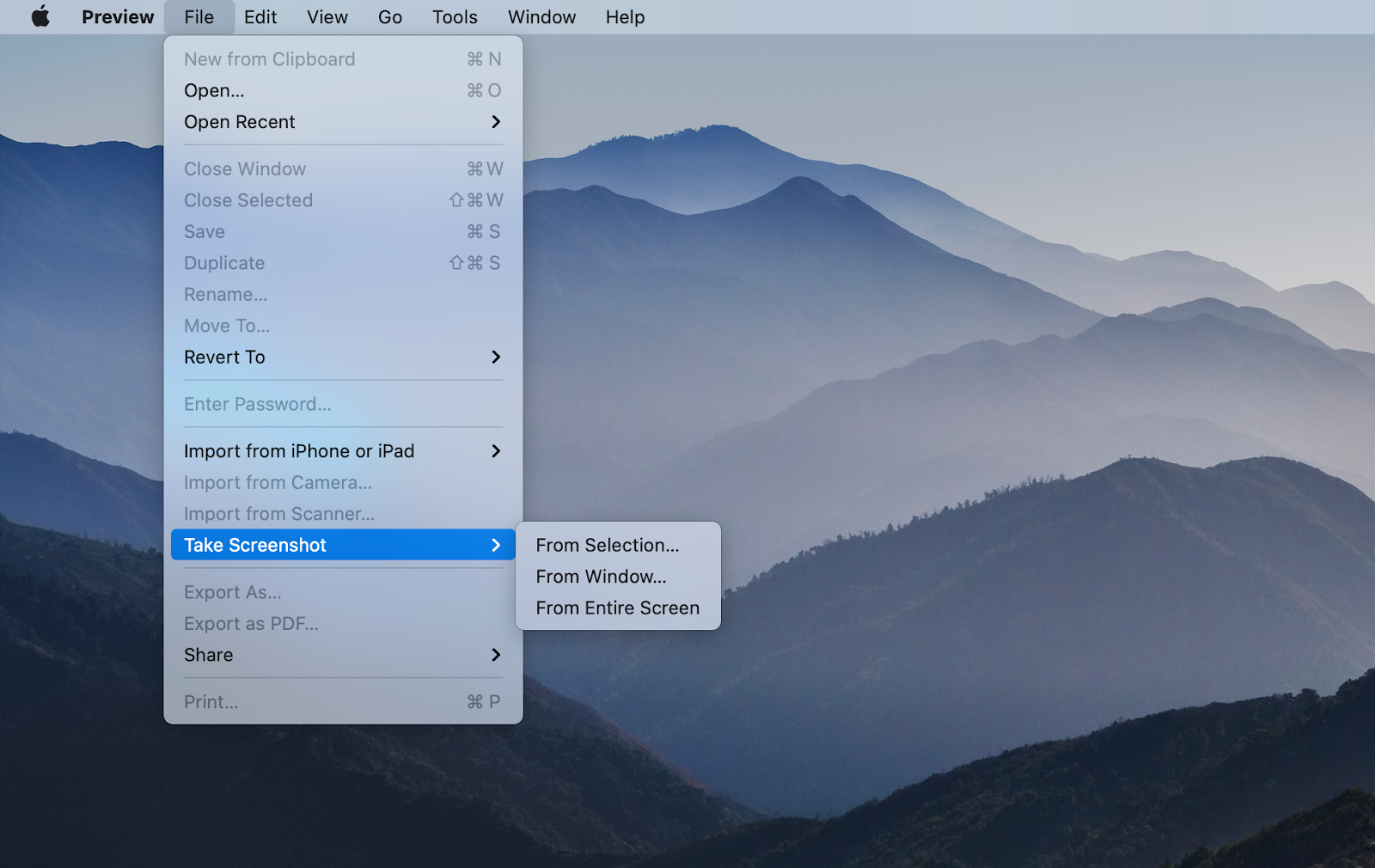The width and height of the screenshot is (1375, 868).
Task: Open the Tools menu
Action: tap(455, 16)
